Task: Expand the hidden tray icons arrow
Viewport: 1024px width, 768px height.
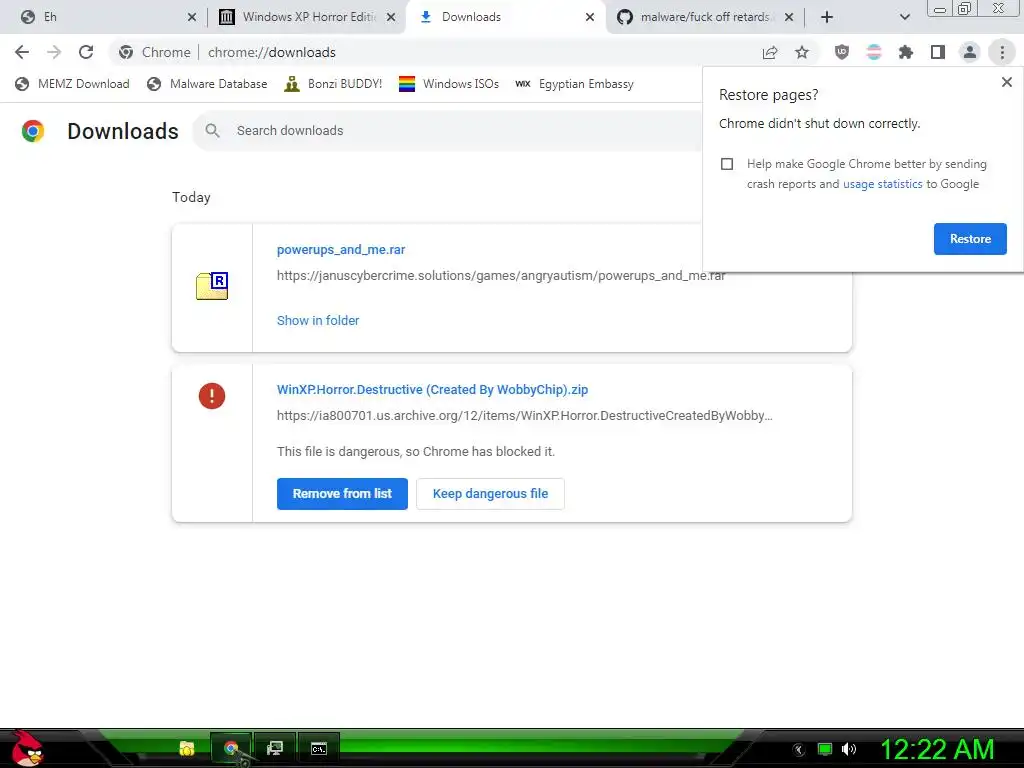Action: click(x=799, y=749)
